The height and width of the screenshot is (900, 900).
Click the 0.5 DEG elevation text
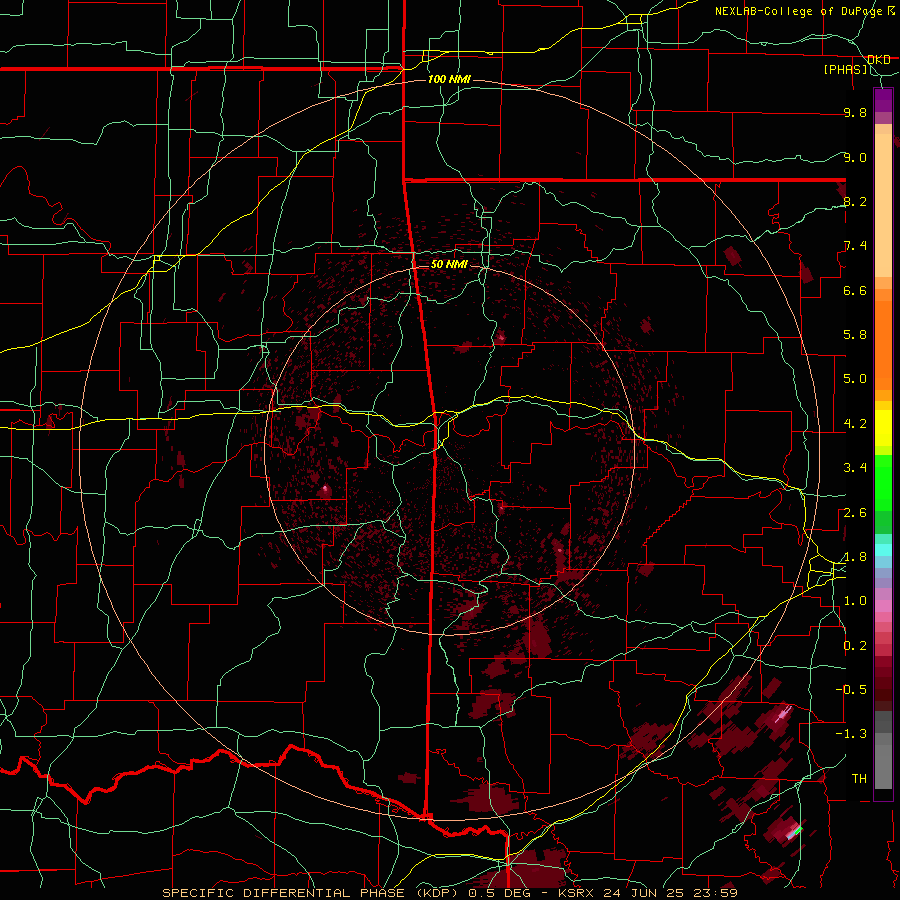coord(498,893)
